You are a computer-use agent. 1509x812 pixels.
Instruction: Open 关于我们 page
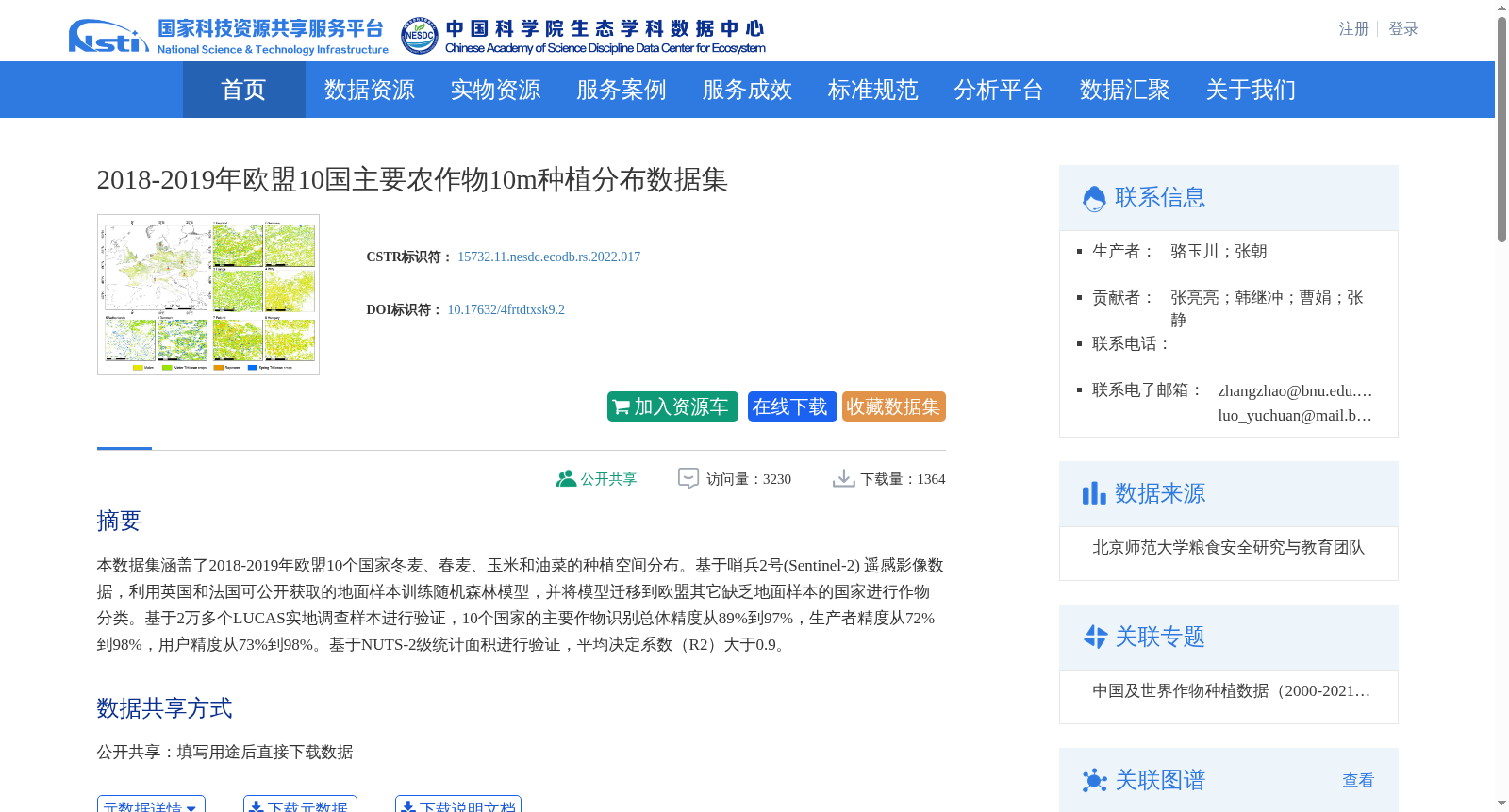coord(1251,90)
